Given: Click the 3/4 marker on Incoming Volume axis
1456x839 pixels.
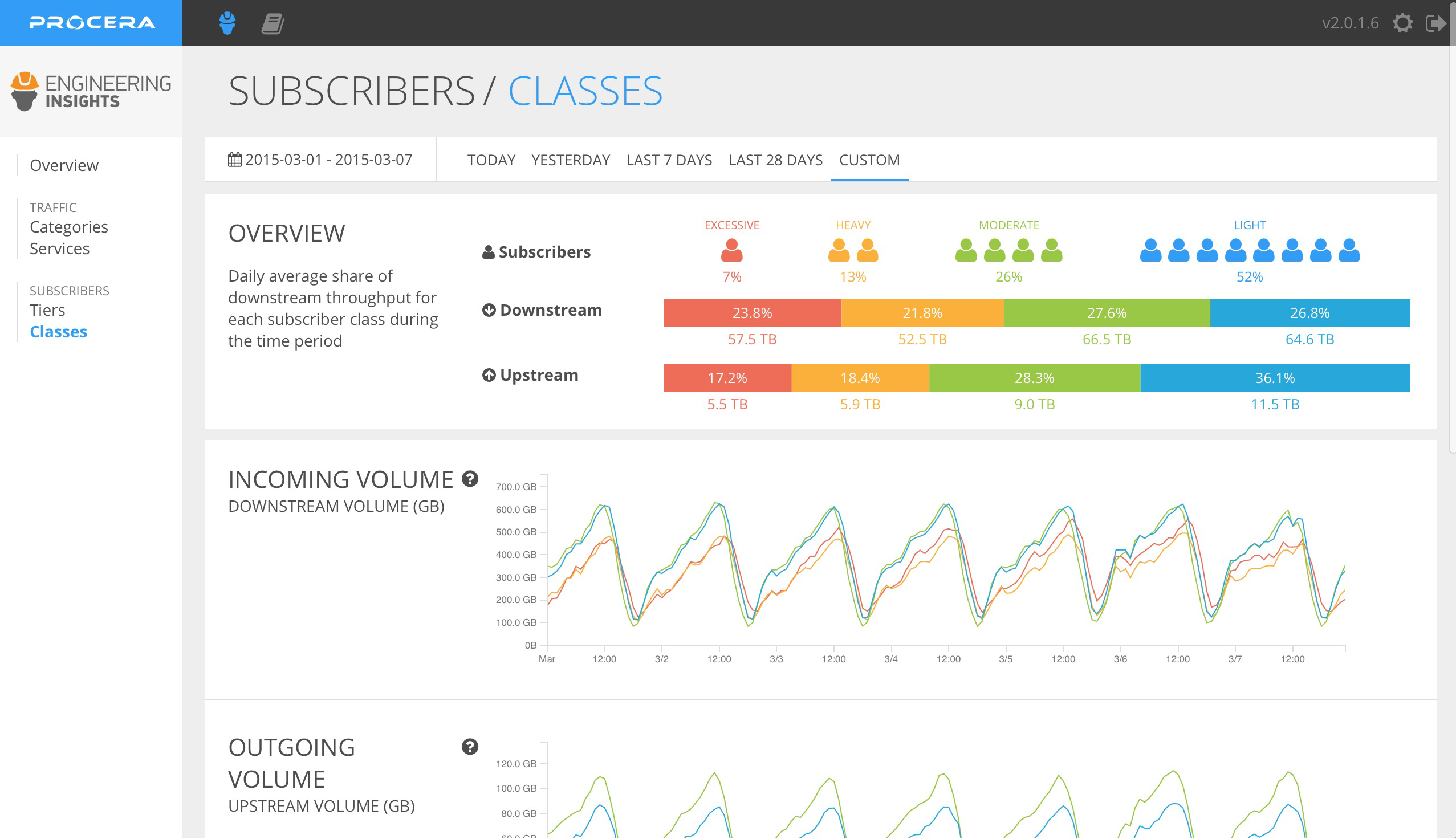Looking at the screenshot, I should pyautogui.click(x=891, y=659).
